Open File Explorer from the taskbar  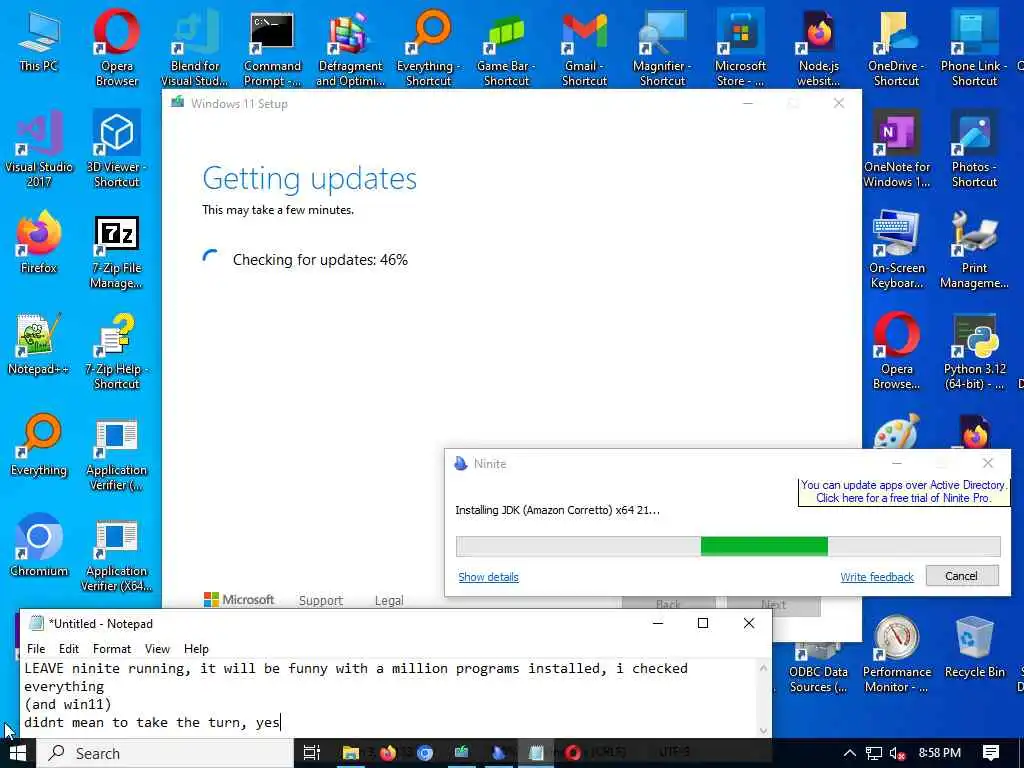351,753
